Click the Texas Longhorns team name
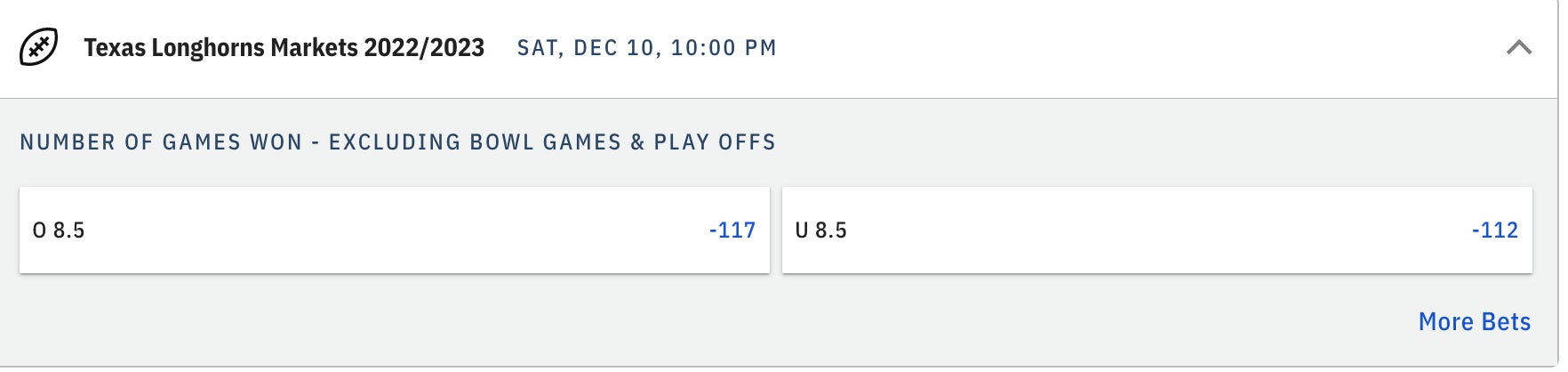This screenshot has width=1568, height=372. point(174,47)
